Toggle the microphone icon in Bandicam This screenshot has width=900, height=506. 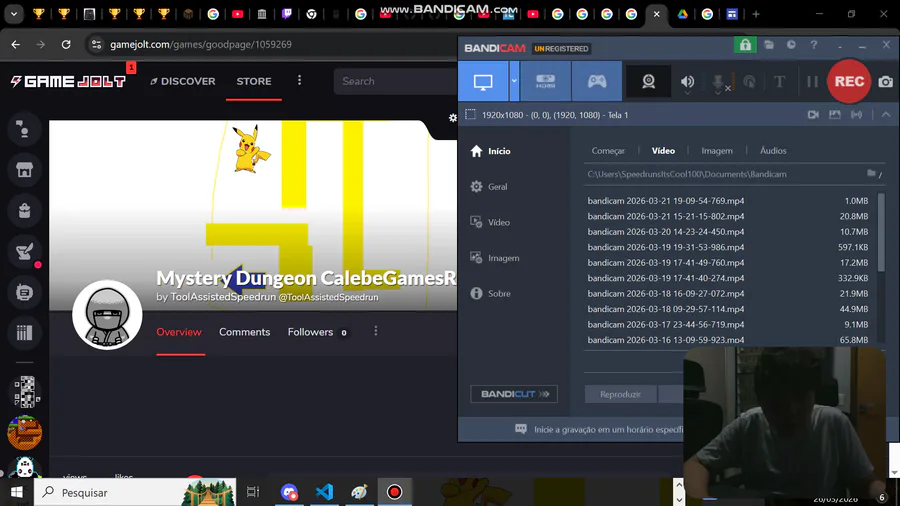click(718, 83)
